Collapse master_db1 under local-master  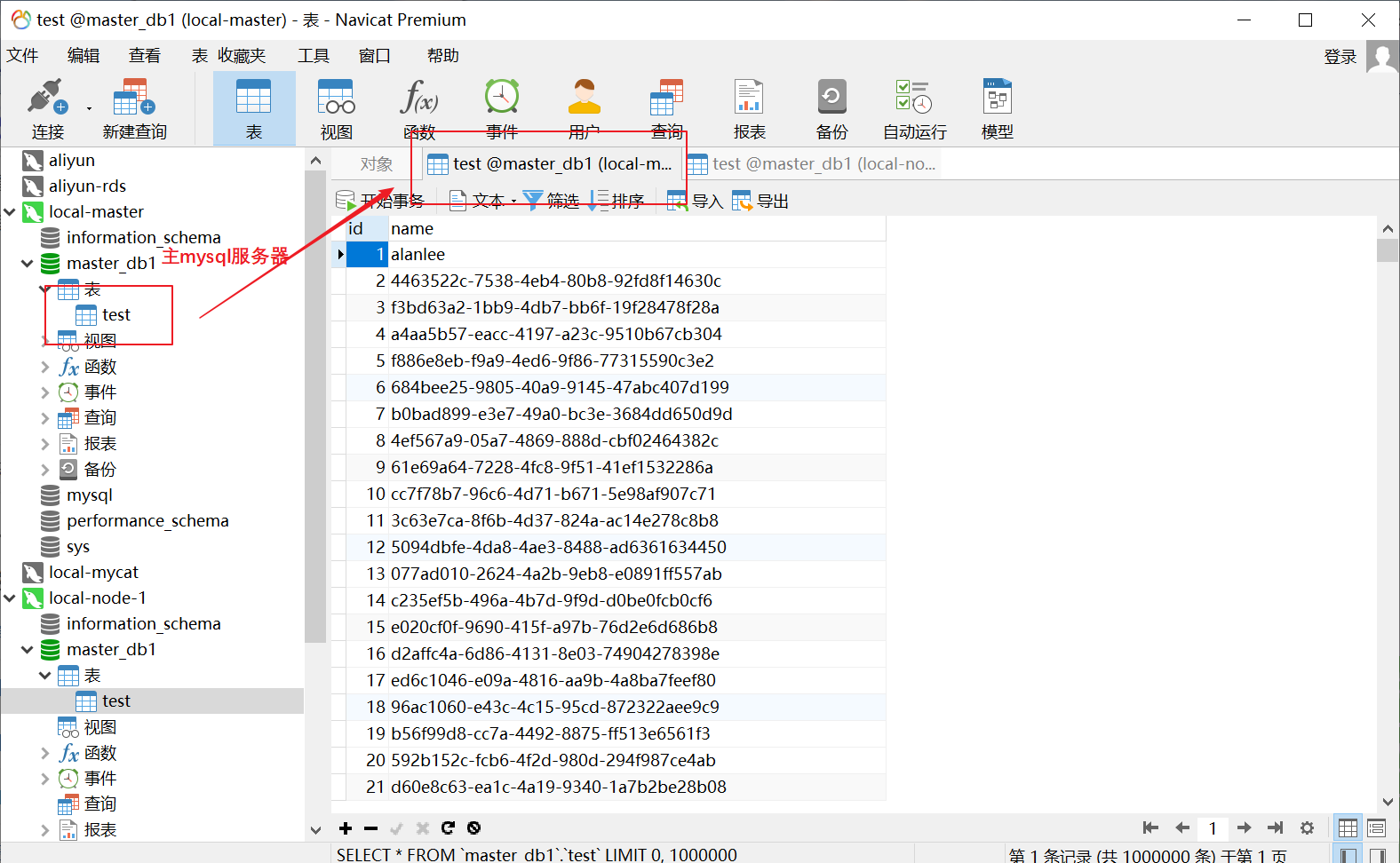(x=28, y=264)
